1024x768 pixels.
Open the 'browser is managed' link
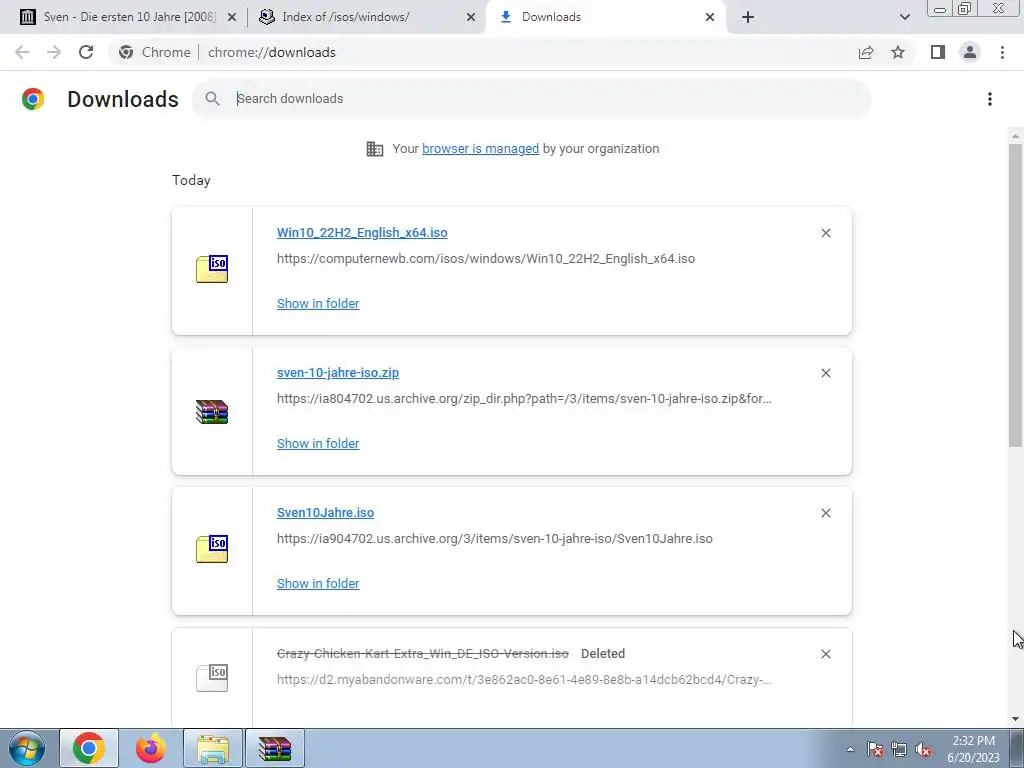click(x=480, y=148)
